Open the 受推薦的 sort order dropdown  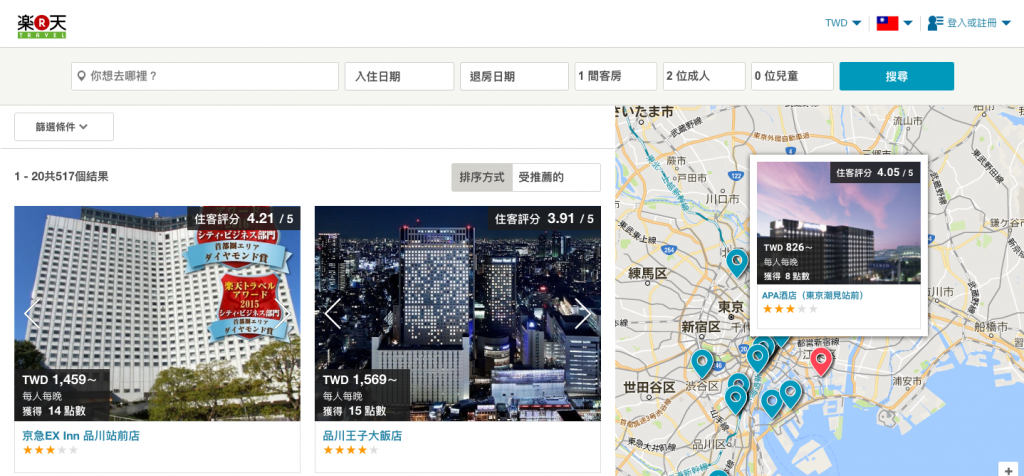click(556, 177)
